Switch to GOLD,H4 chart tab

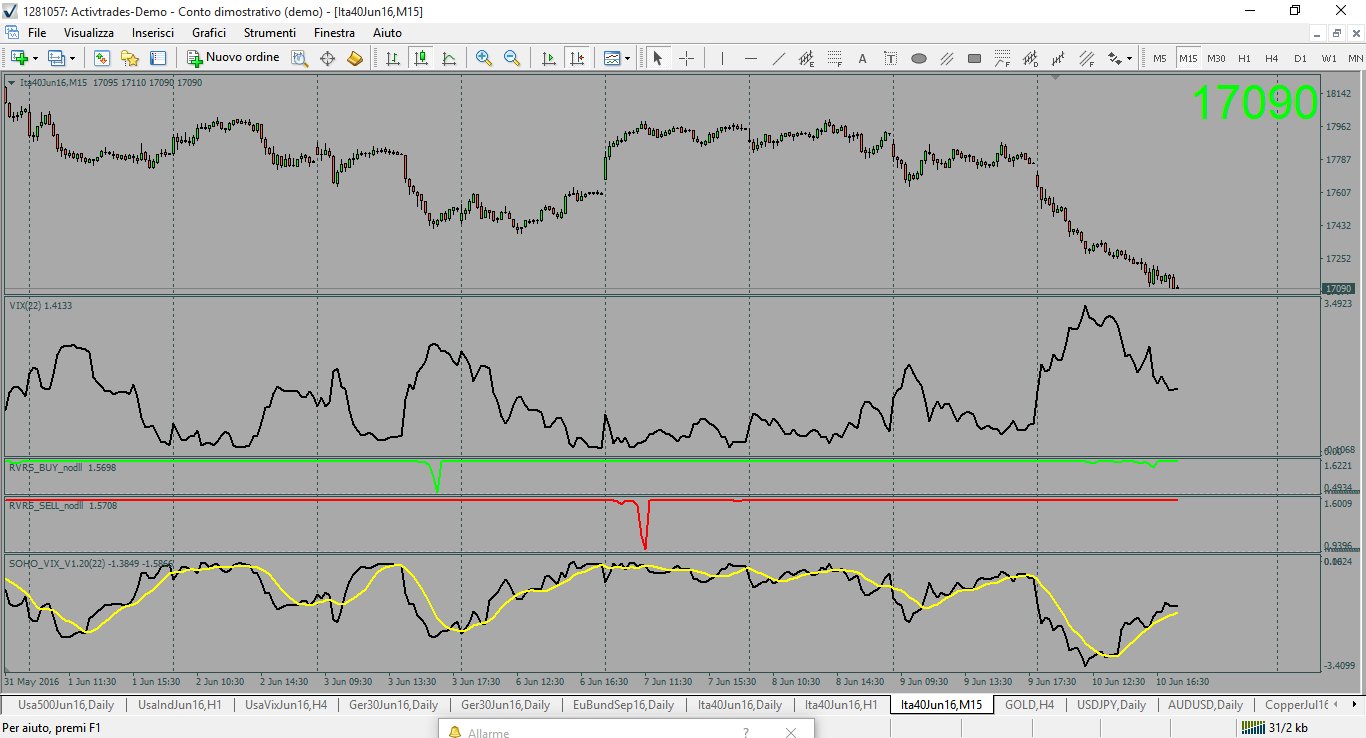1029,705
